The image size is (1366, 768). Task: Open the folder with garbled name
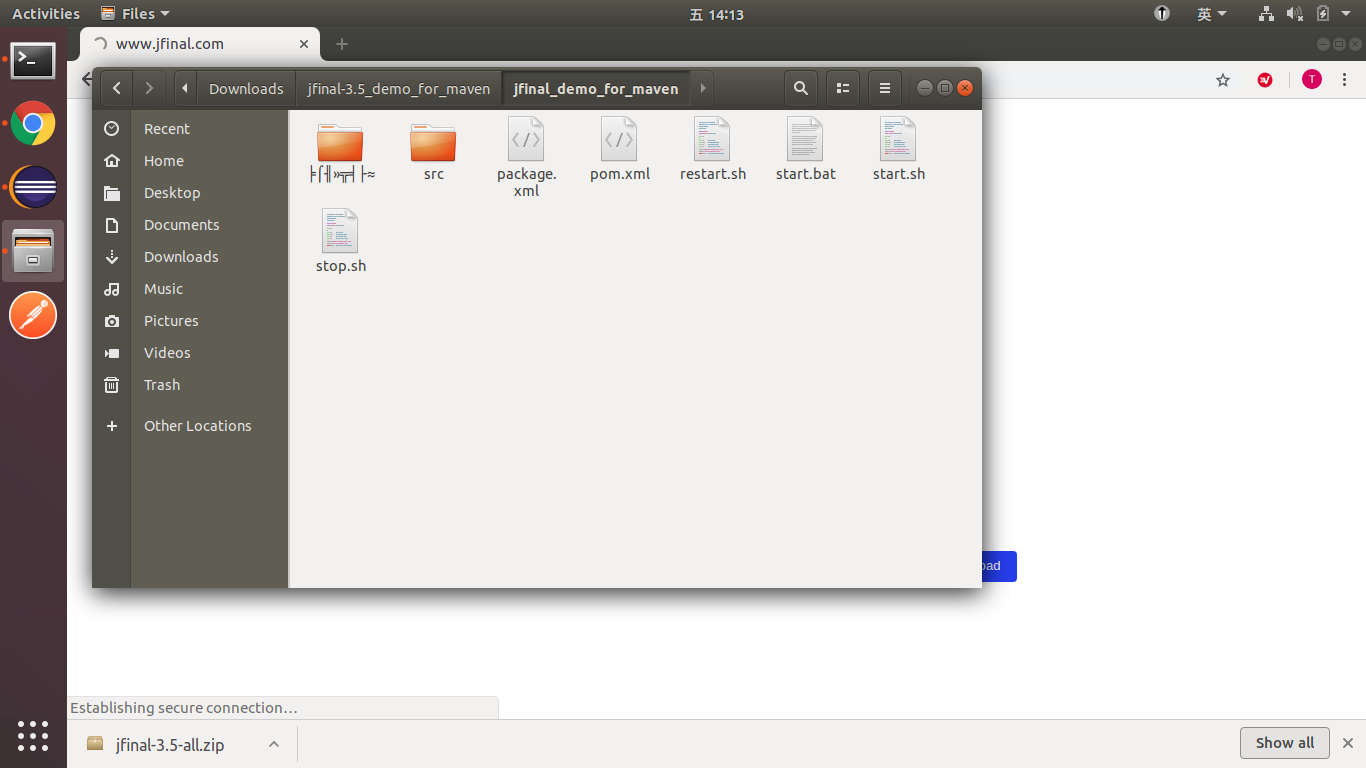[341, 150]
